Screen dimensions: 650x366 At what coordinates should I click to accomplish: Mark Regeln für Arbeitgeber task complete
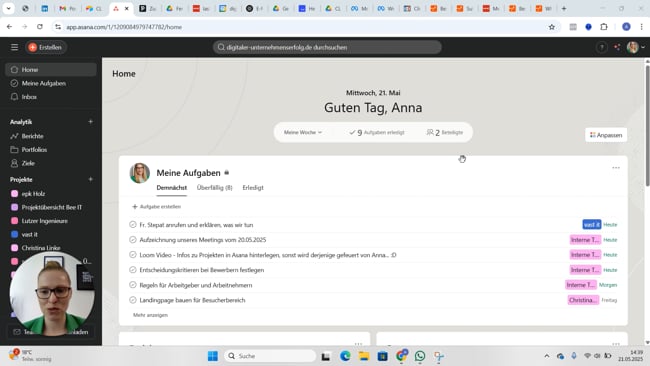pos(133,285)
